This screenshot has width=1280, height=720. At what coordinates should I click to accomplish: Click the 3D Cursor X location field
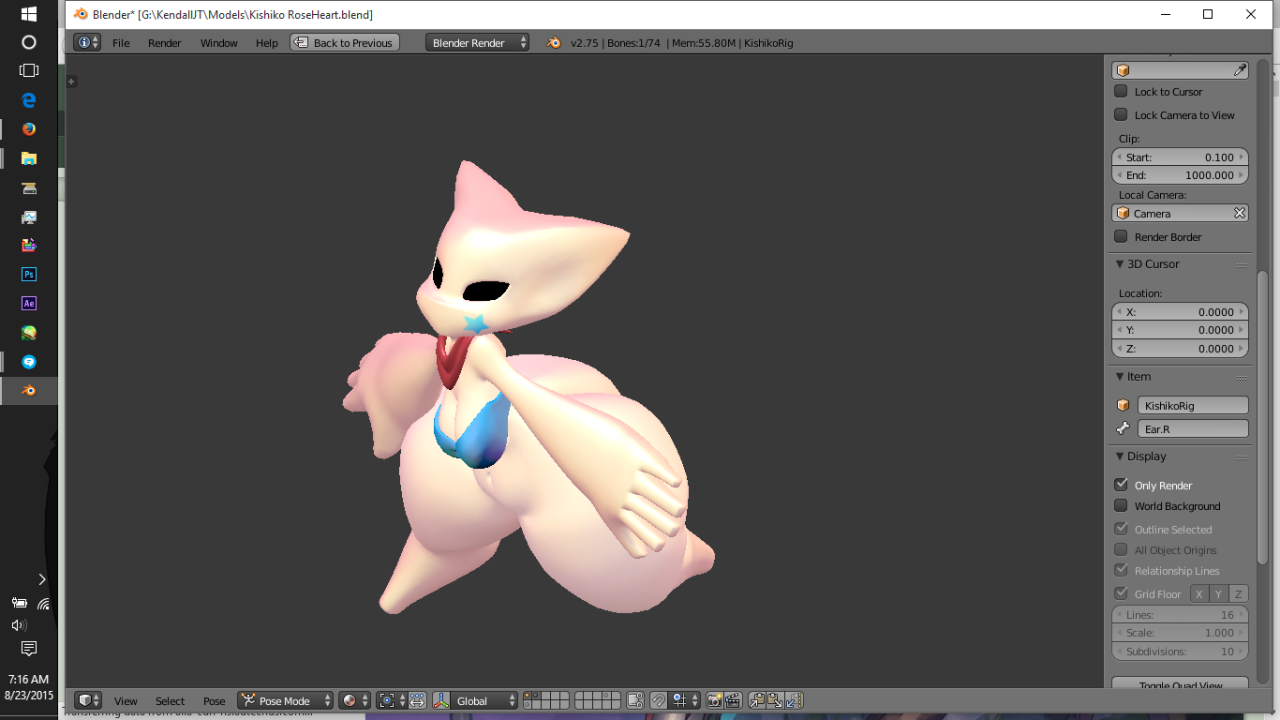pos(1180,312)
